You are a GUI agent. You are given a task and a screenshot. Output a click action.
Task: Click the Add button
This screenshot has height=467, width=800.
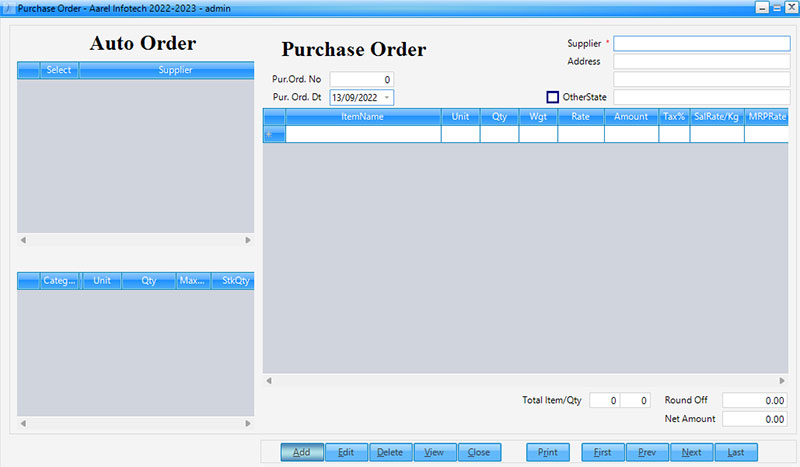coord(301,452)
